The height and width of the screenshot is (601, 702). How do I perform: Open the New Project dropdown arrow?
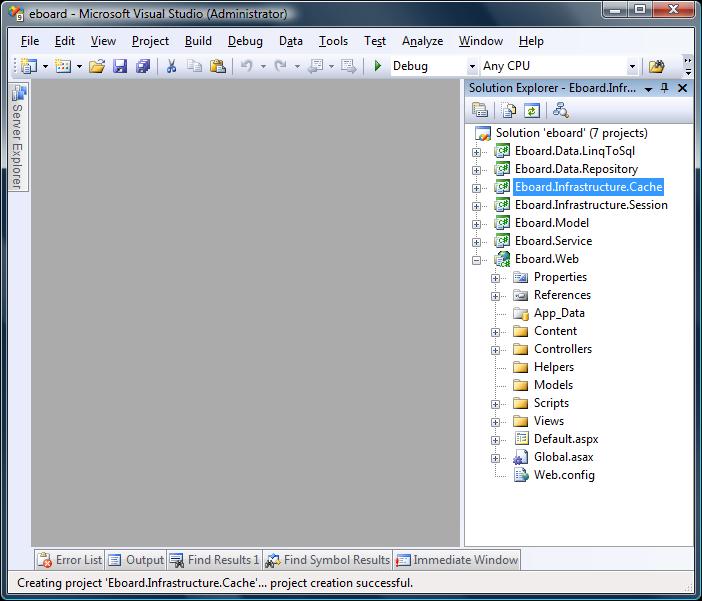(45, 67)
